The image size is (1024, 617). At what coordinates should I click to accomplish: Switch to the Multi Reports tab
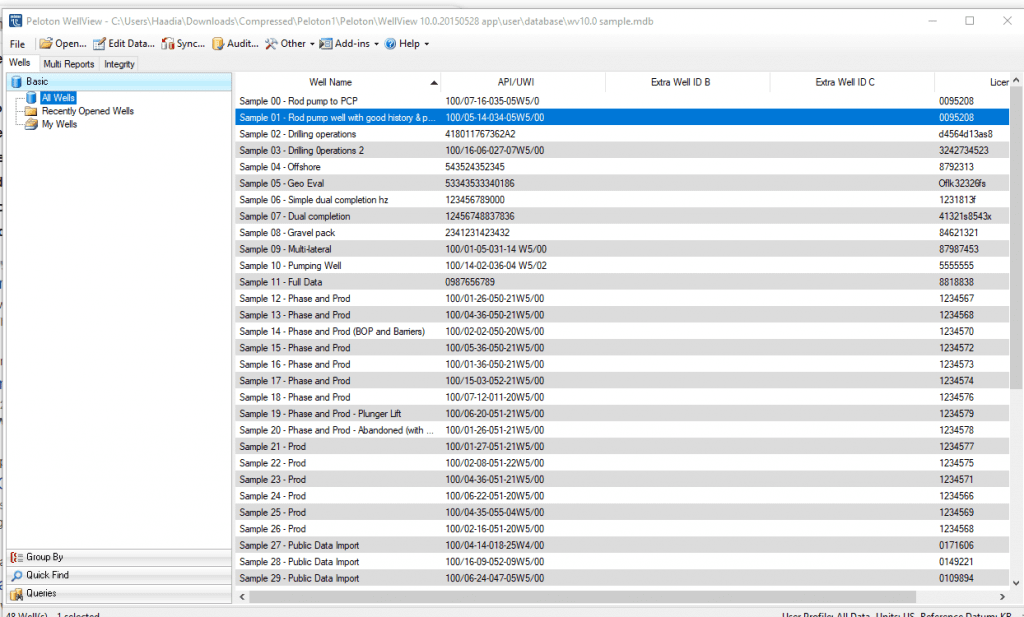tap(69, 64)
